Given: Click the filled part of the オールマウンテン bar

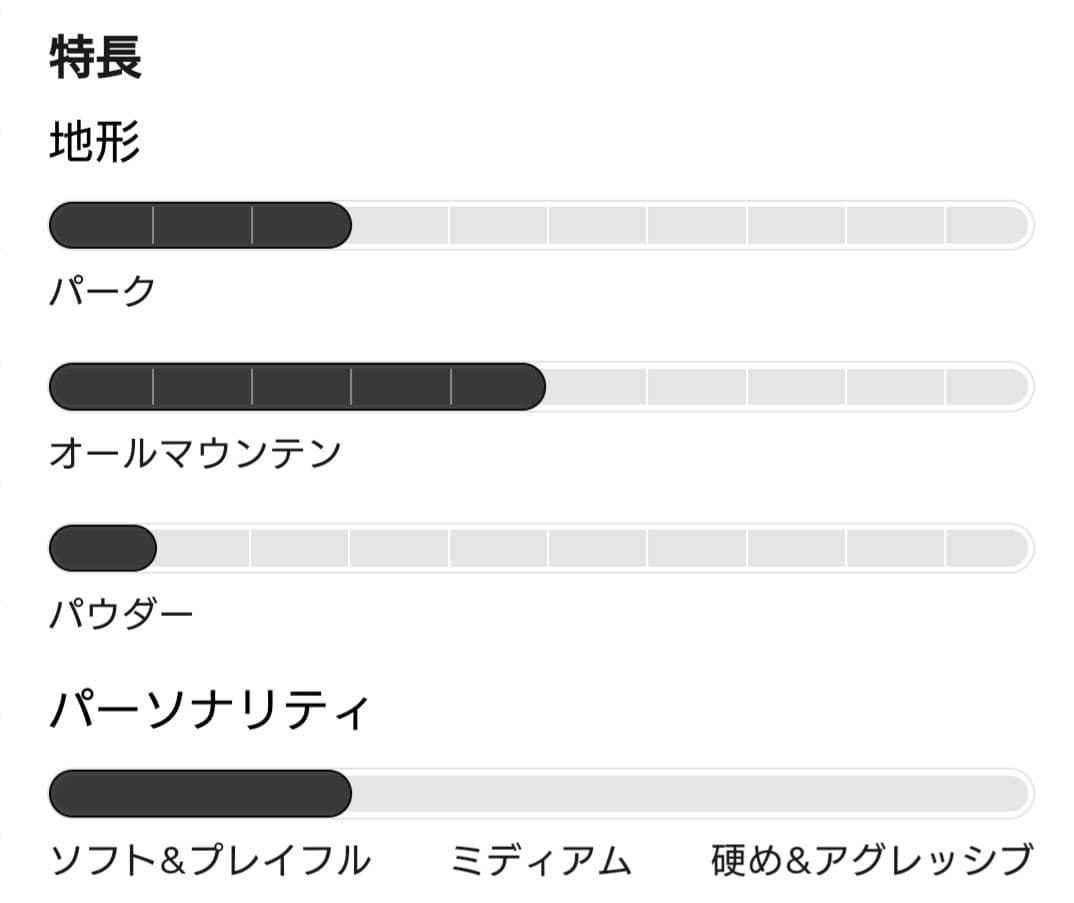Looking at the screenshot, I should point(297,387).
